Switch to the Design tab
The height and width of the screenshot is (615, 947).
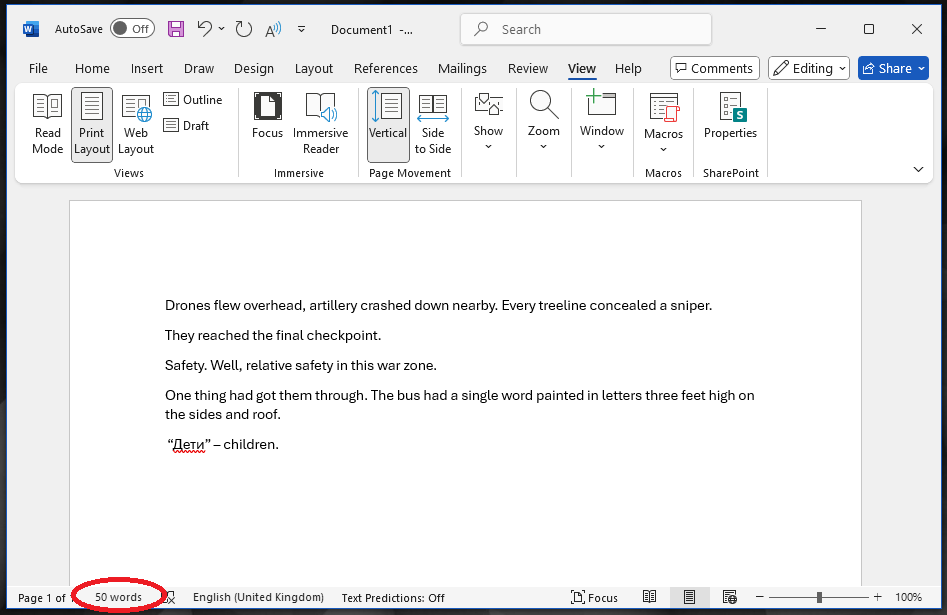[x=254, y=69]
